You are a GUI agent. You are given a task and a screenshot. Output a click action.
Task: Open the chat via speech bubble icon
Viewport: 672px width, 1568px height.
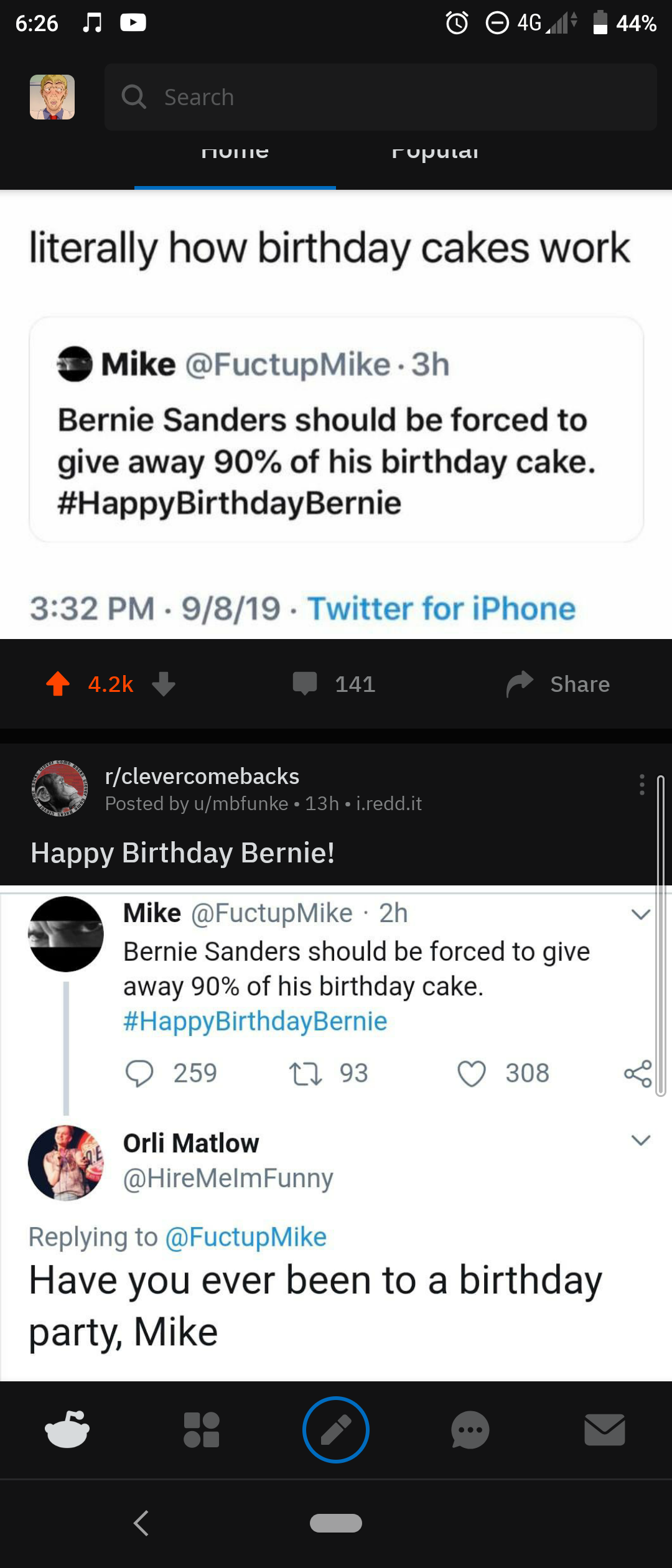click(470, 1429)
